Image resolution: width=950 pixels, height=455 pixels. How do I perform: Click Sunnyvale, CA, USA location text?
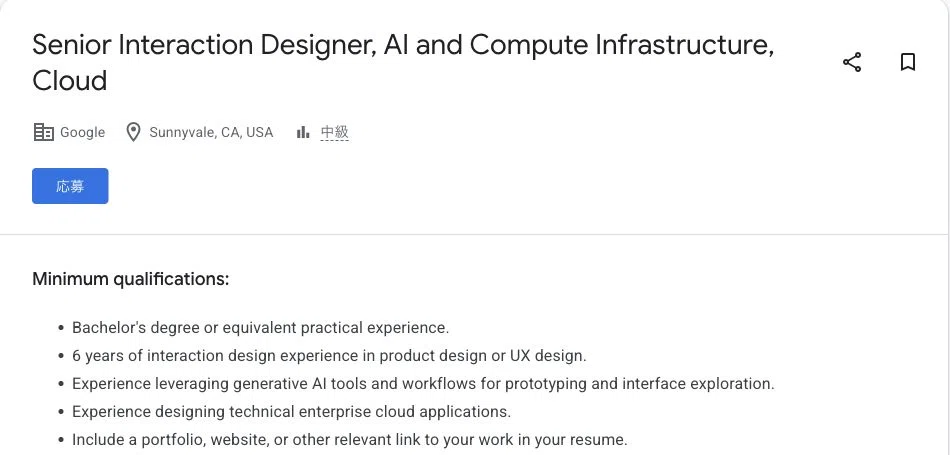click(211, 132)
